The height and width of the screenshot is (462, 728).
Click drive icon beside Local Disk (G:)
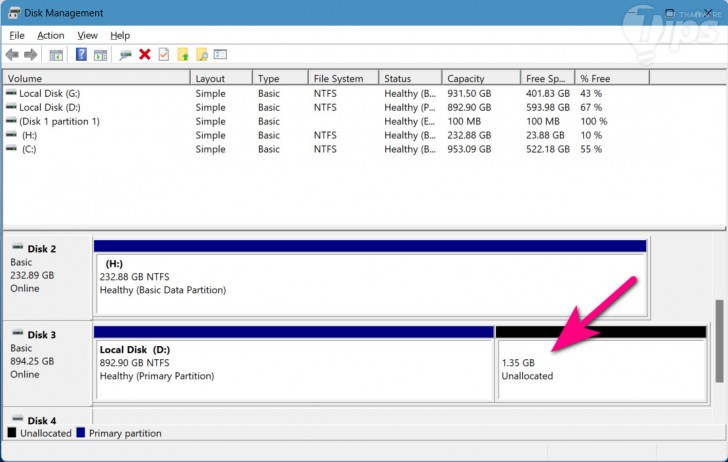pyautogui.click(x=11, y=93)
